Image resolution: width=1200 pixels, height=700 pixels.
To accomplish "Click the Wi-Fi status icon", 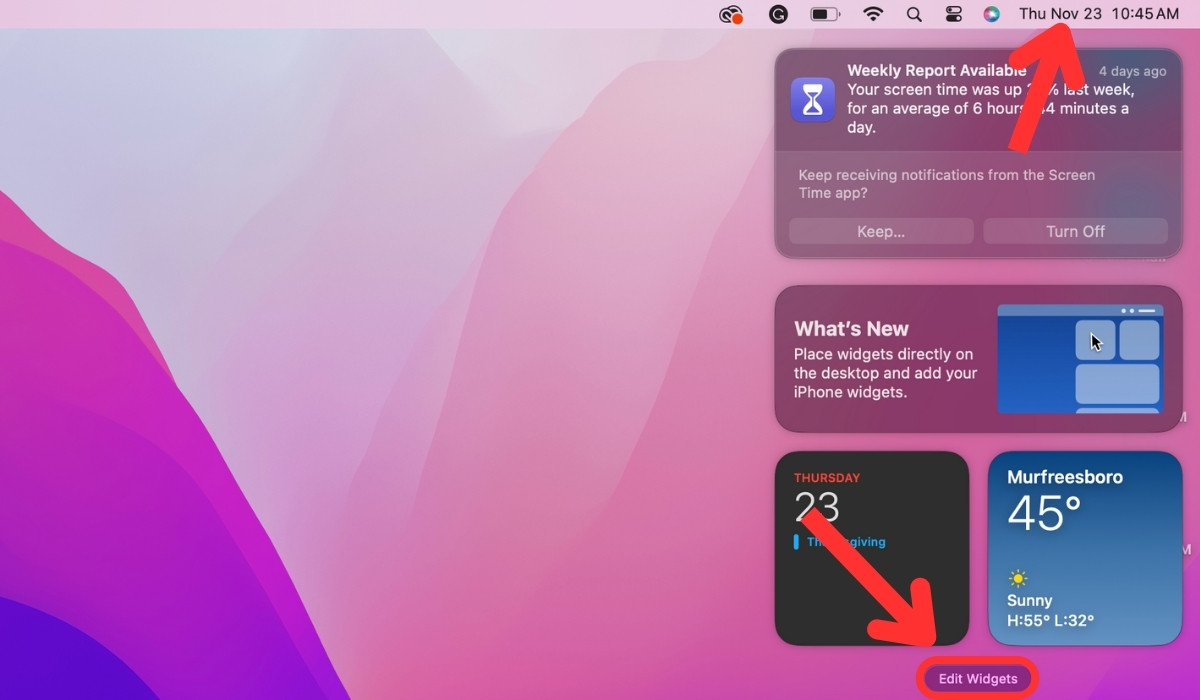I will pyautogui.click(x=872, y=14).
